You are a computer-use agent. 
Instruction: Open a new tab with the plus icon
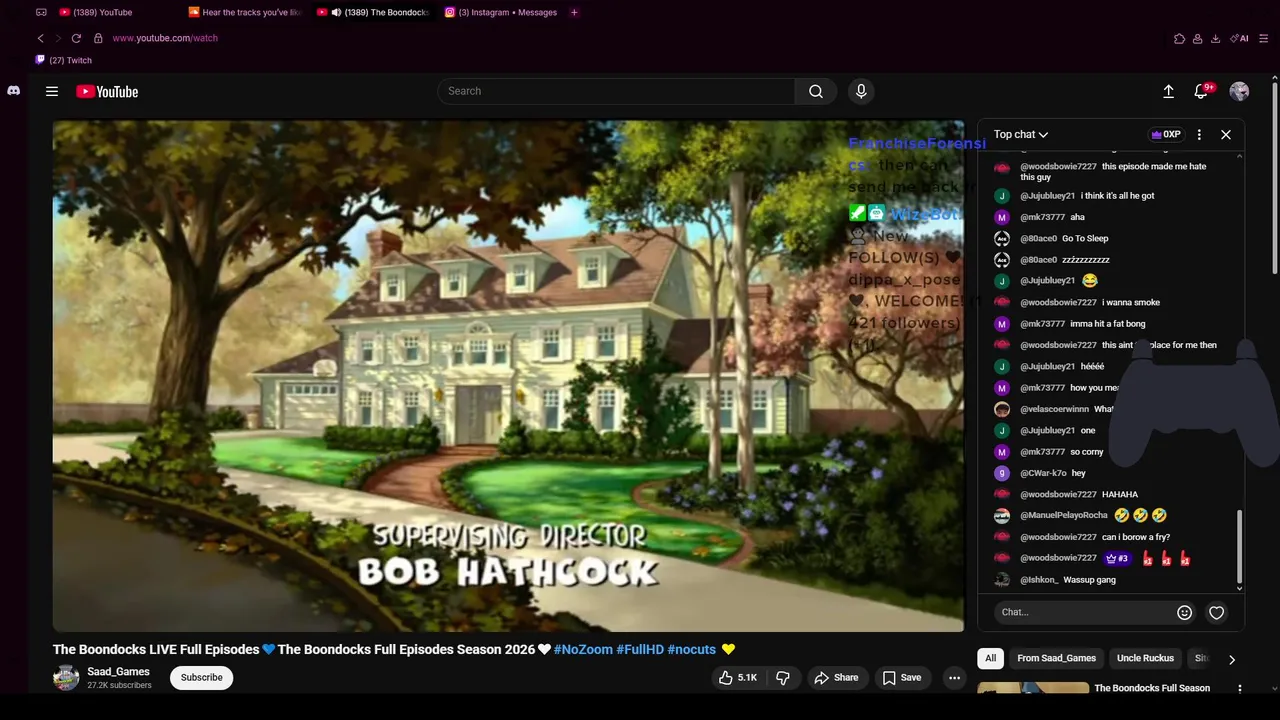tap(574, 12)
